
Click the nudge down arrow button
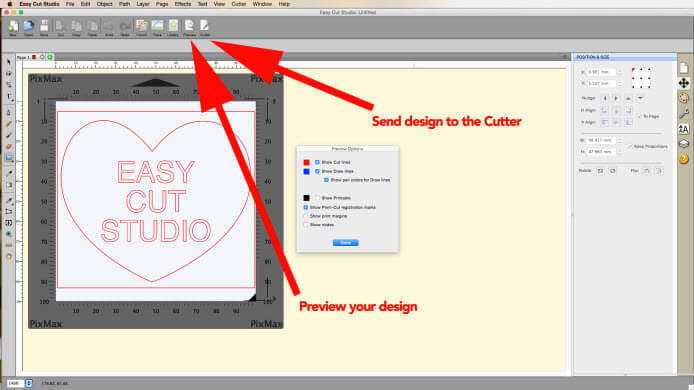(x=640, y=98)
